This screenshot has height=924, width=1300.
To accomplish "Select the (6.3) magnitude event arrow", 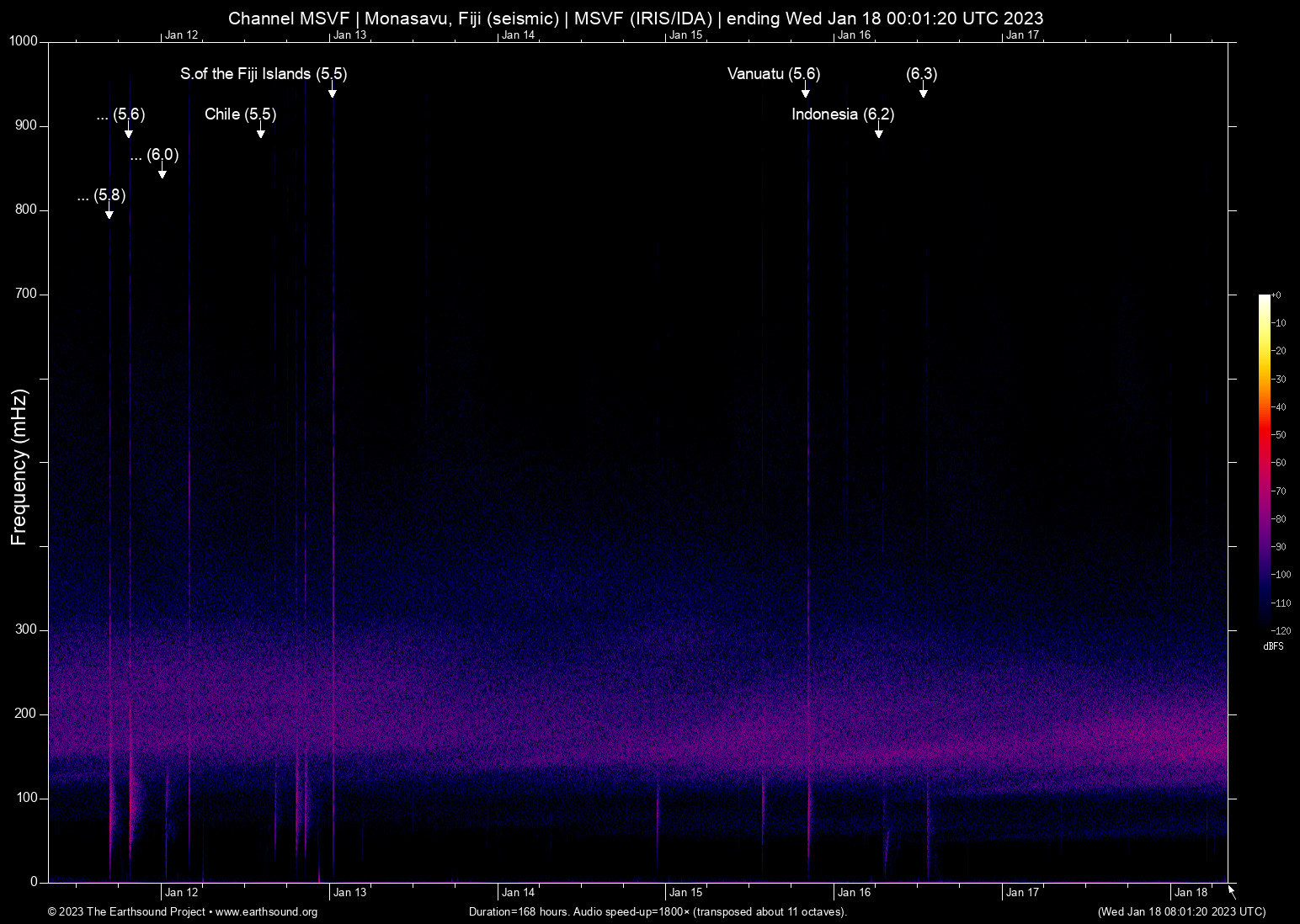I will pos(923,91).
